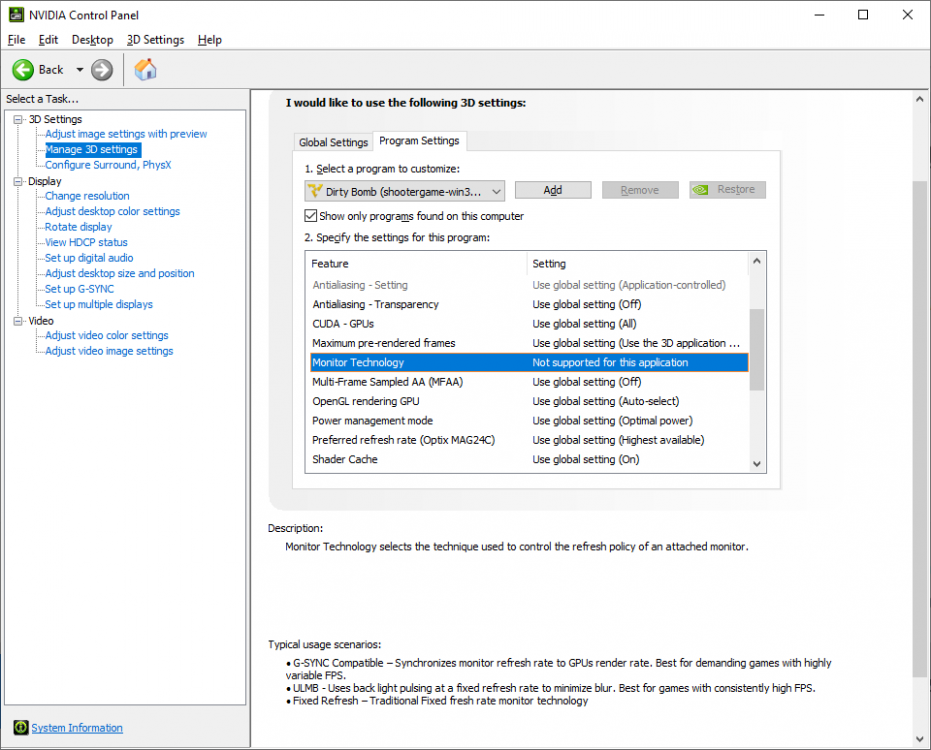Open the Desktop menu

(92, 40)
